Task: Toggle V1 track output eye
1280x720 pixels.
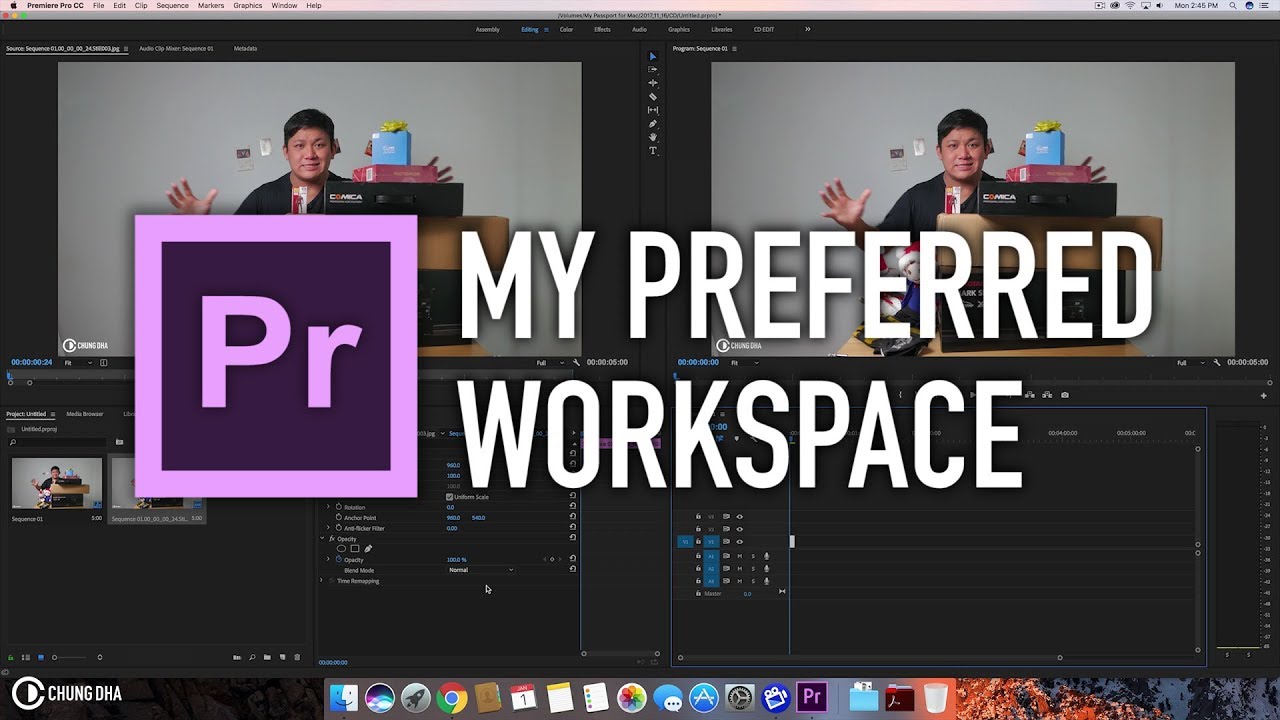Action: pos(740,541)
